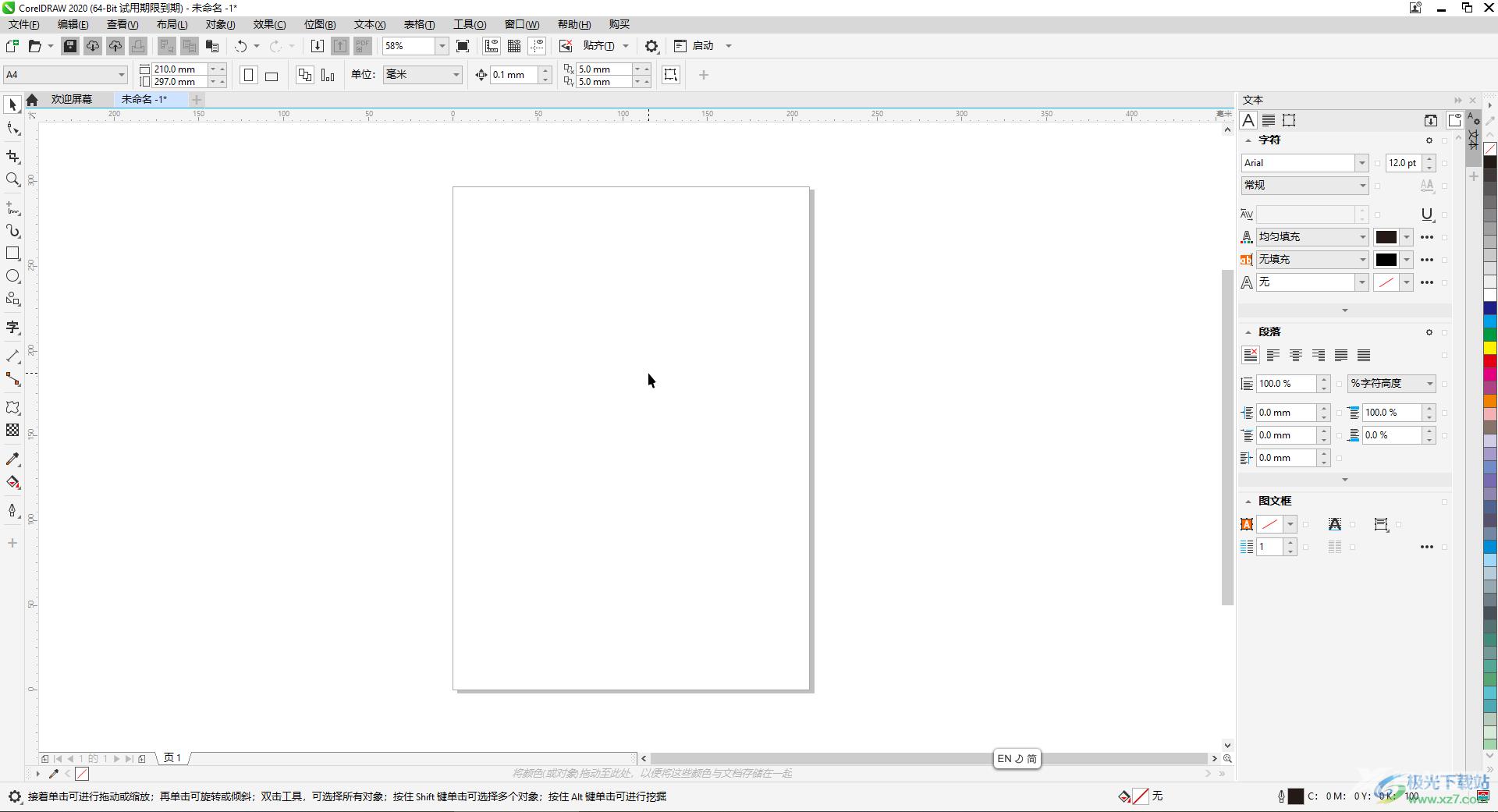Click the text fill color swatch
This screenshot has width=1498, height=812.
click(x=1386, y=237)
